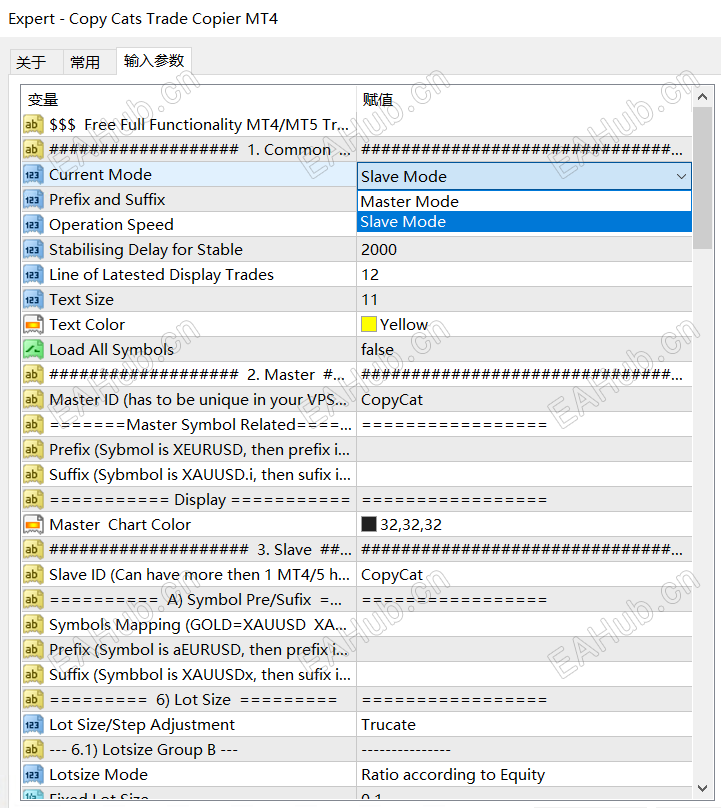
Task: Click the 123 icon next to Prefix and Suffix
Action: 32,199
